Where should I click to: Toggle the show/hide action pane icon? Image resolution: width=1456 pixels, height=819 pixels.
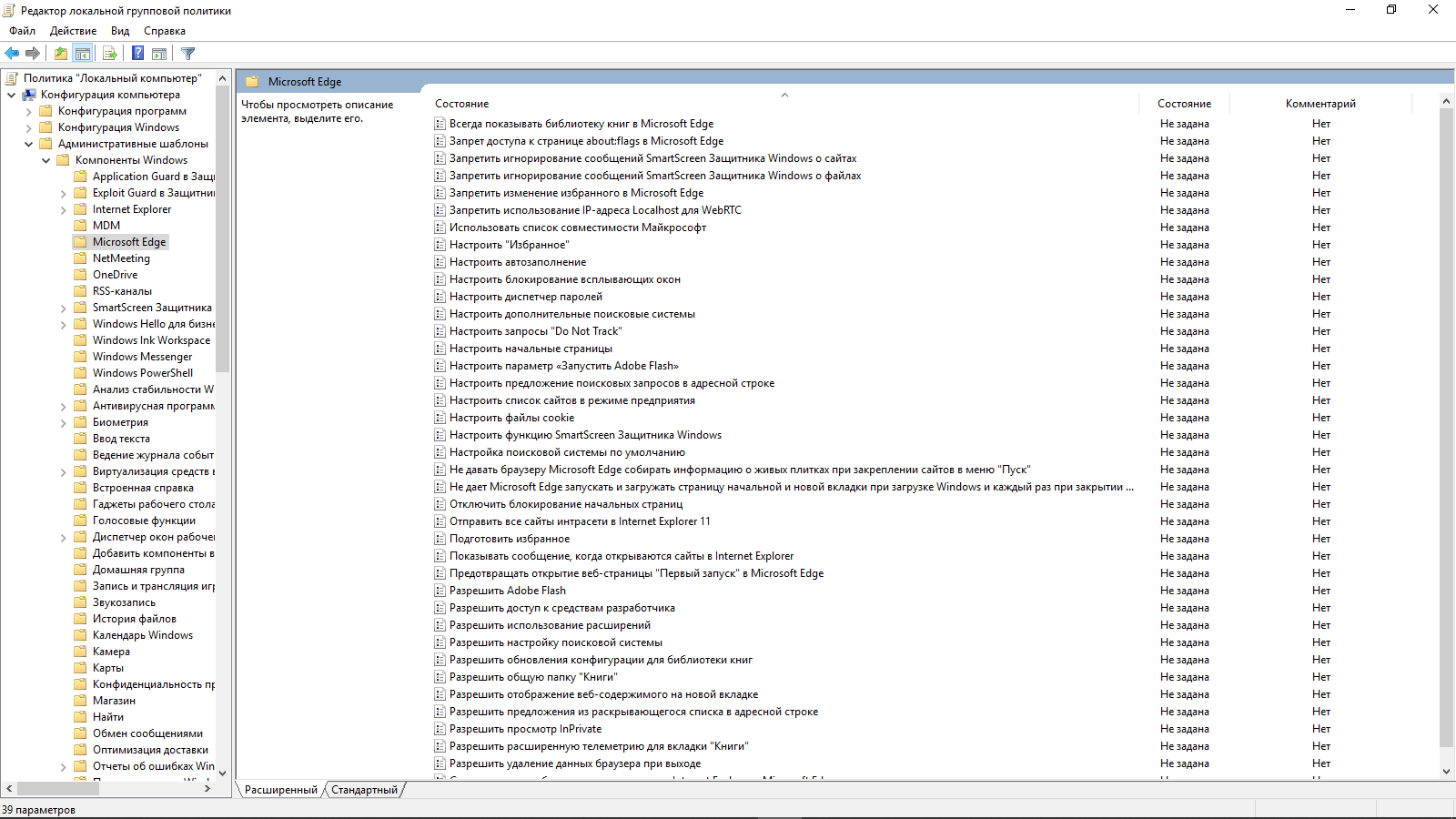click(159, 54)
